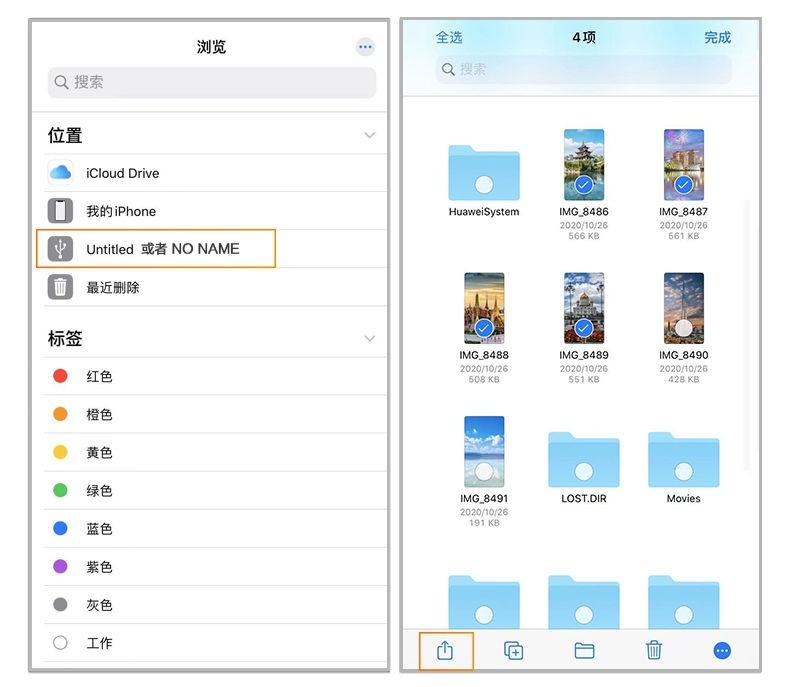Viewport: 790px width, 687px height.
Task: Tap the 搜索 search field in 浏览
Action: (212, 82)
